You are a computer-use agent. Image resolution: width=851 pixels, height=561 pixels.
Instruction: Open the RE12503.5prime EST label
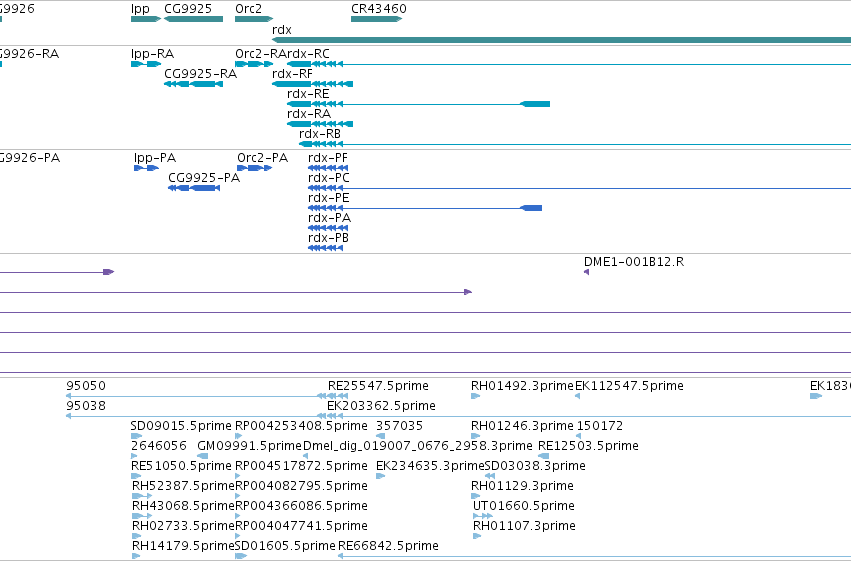point(588,446)
